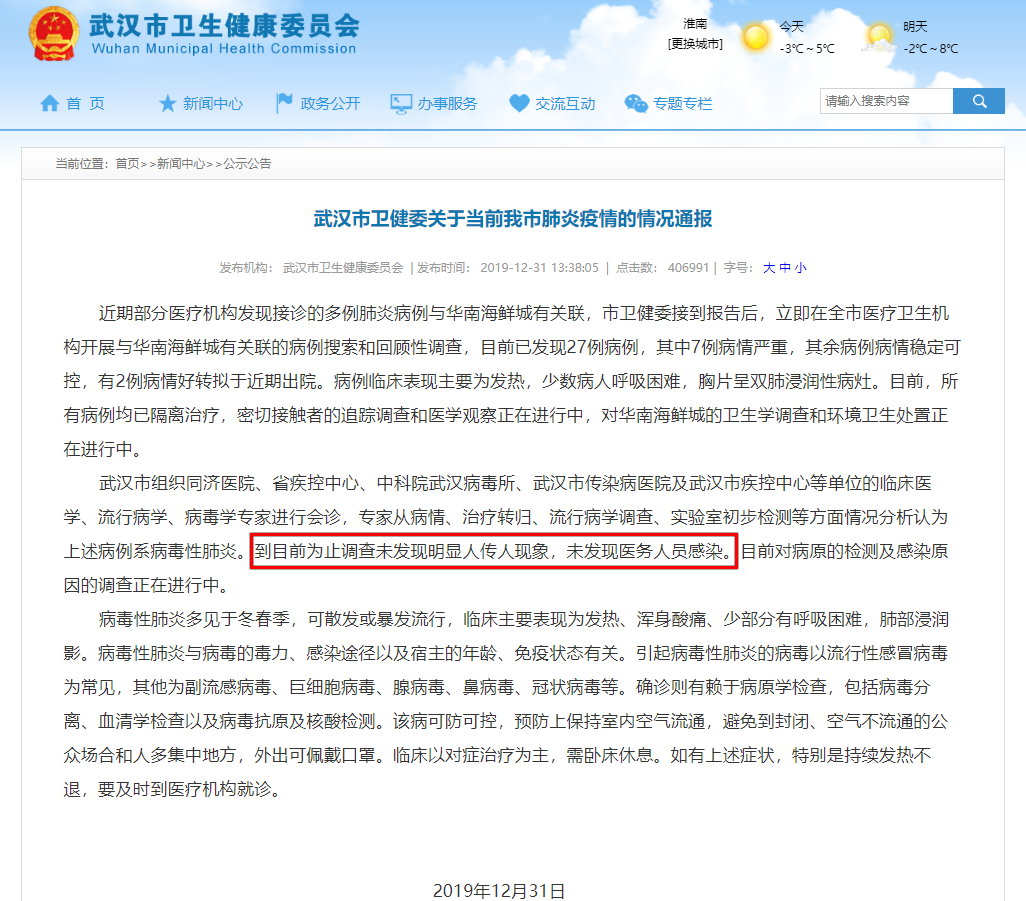Set the font size to 中
This screenshot has height=901, width=1026.
pos(785,268)
